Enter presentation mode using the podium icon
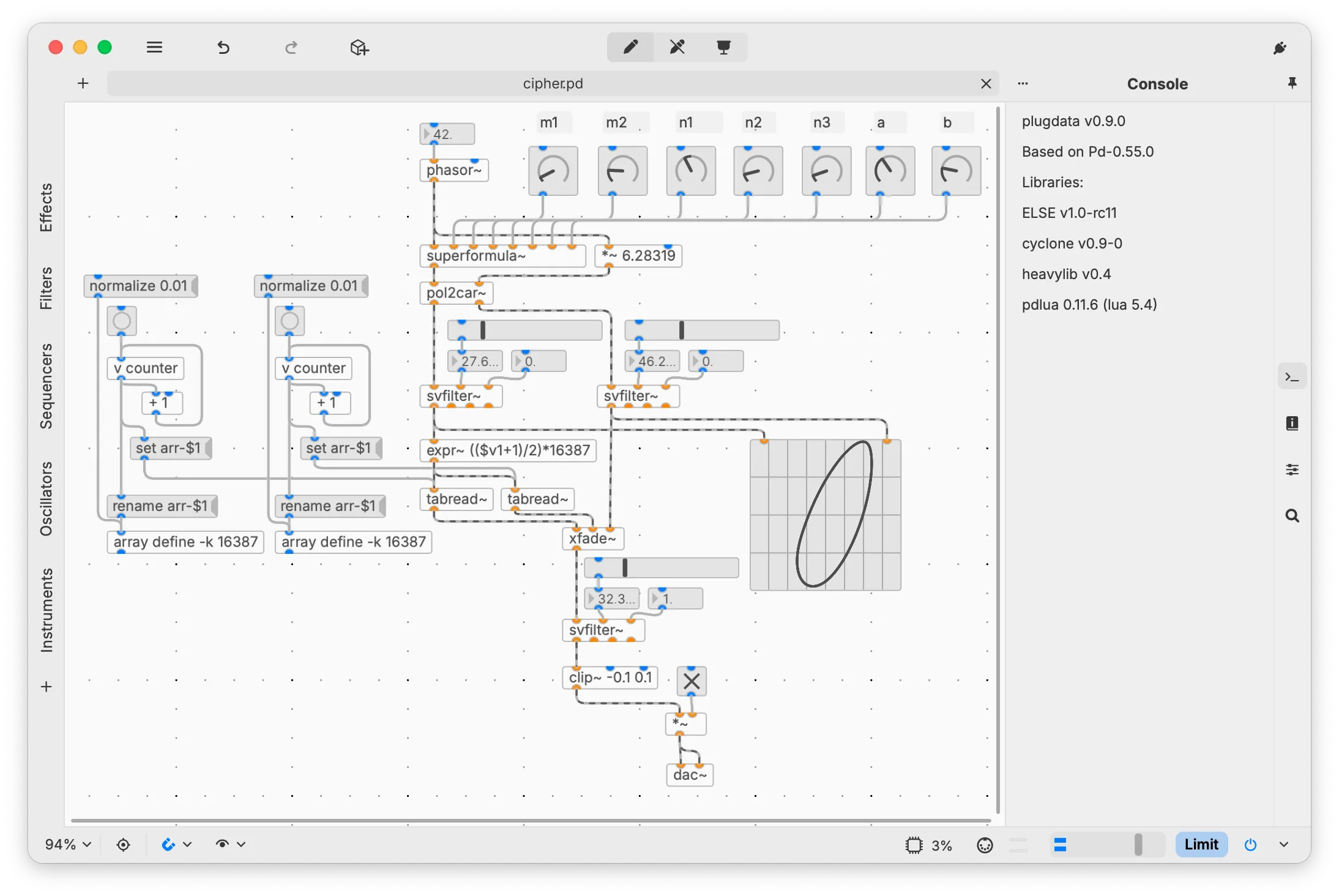1339x896 pixels. (x=724, y=47)
